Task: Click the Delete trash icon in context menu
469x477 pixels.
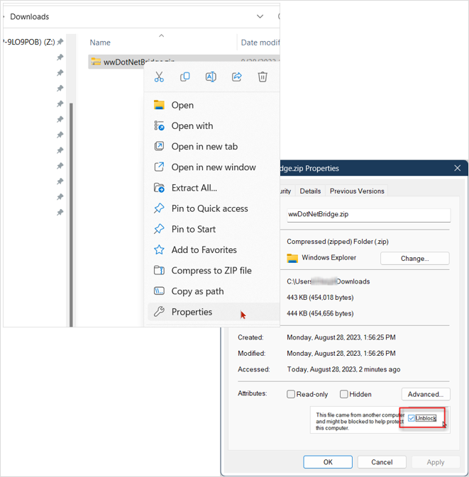Action: 263,77
